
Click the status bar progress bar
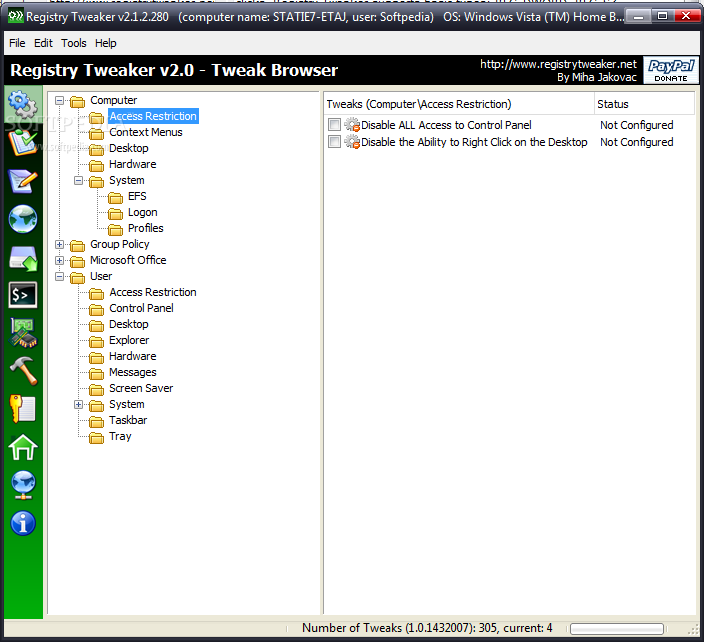pos(617,629)
